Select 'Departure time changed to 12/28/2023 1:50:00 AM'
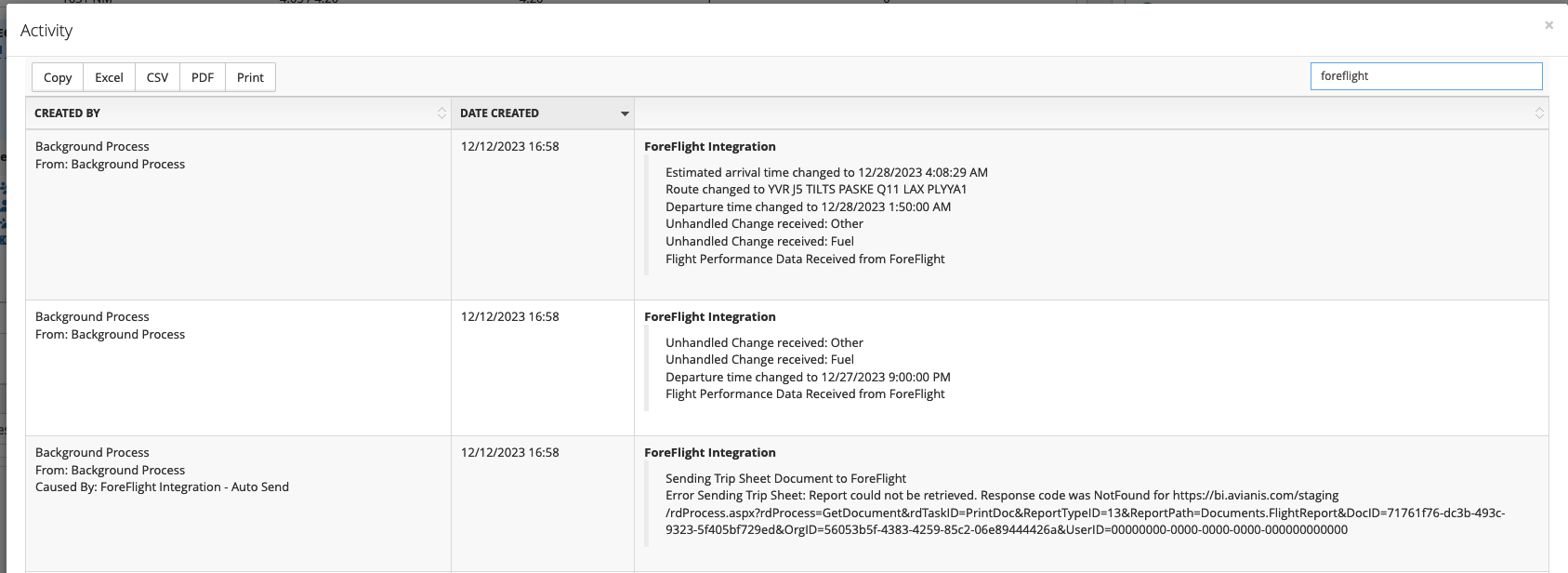The image size is (1568, 573). [x=808, y=207]
